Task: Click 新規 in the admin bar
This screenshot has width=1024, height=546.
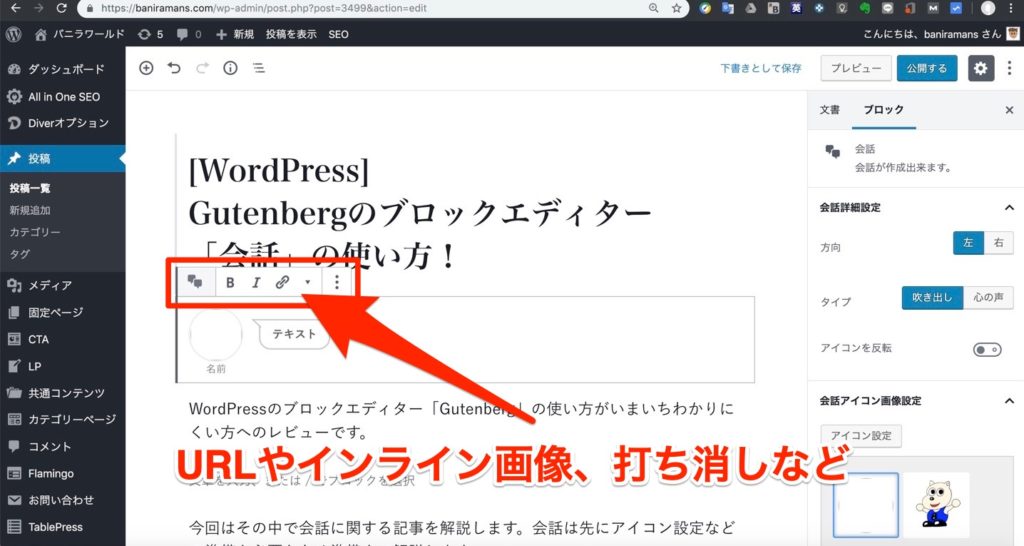Action: (234, 34)
